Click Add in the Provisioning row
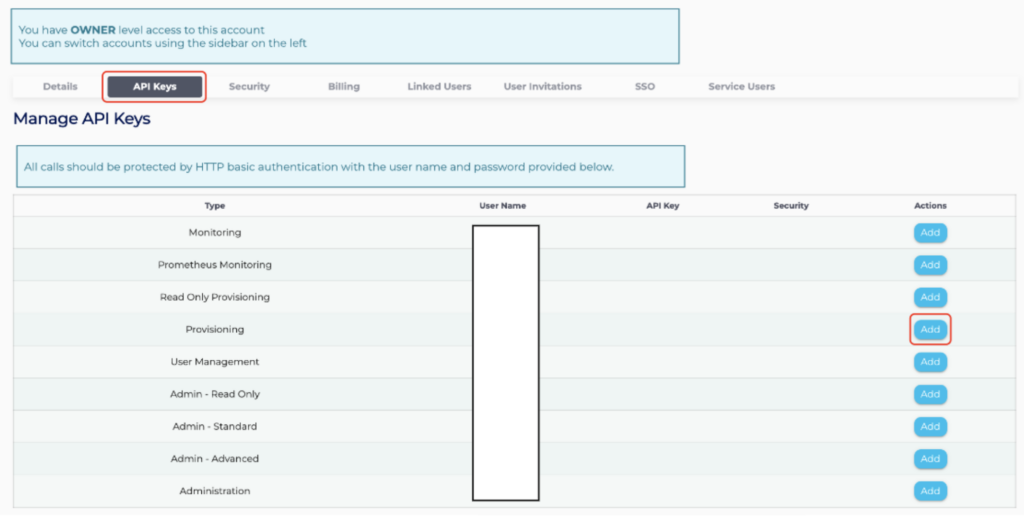Viewport: 1024px width, 517px height. (930, 330)
